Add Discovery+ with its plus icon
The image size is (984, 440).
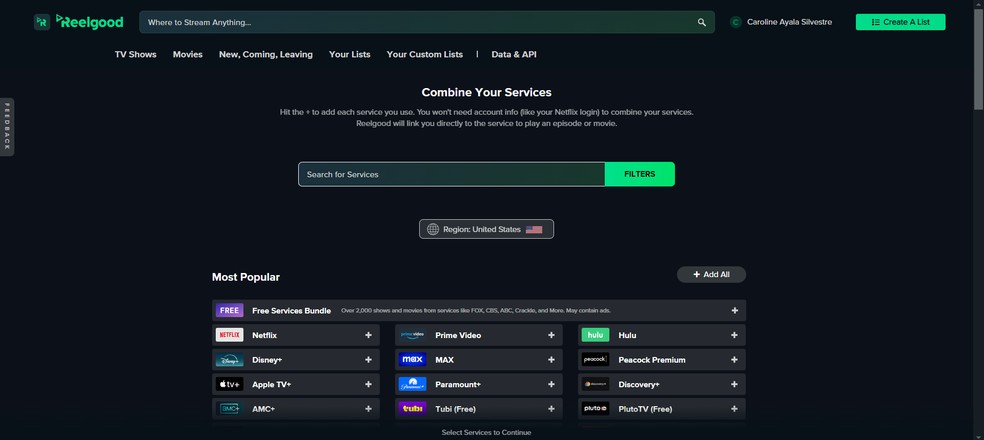click(x=734, y=384)
